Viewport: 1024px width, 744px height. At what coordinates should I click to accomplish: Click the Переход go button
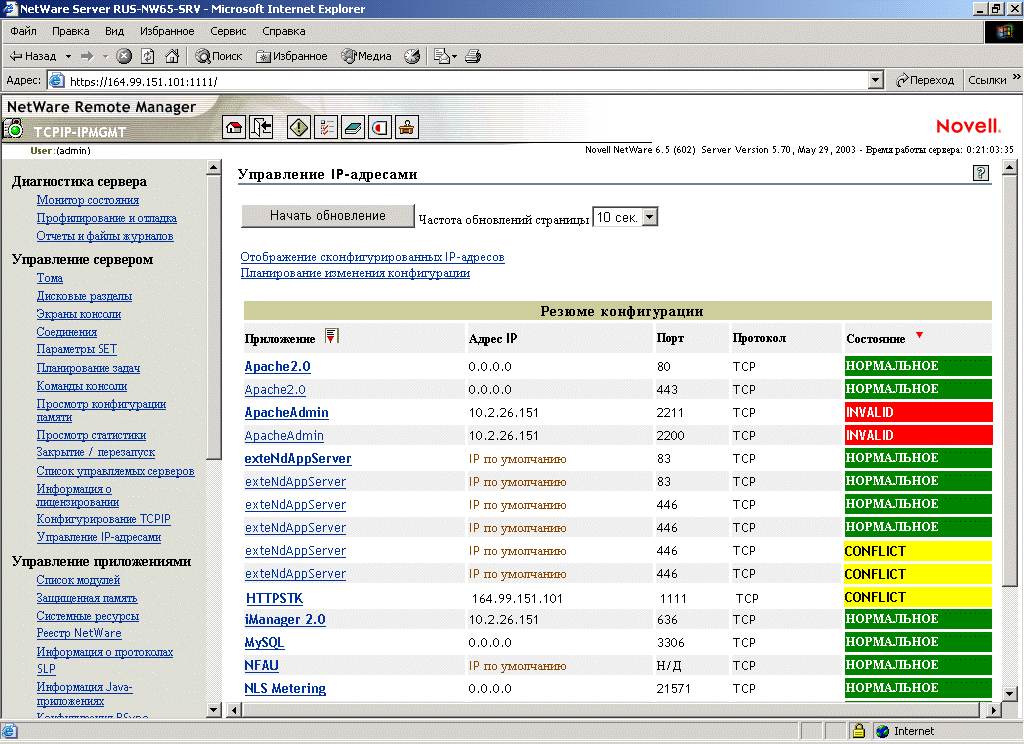[x=924, y=80]
